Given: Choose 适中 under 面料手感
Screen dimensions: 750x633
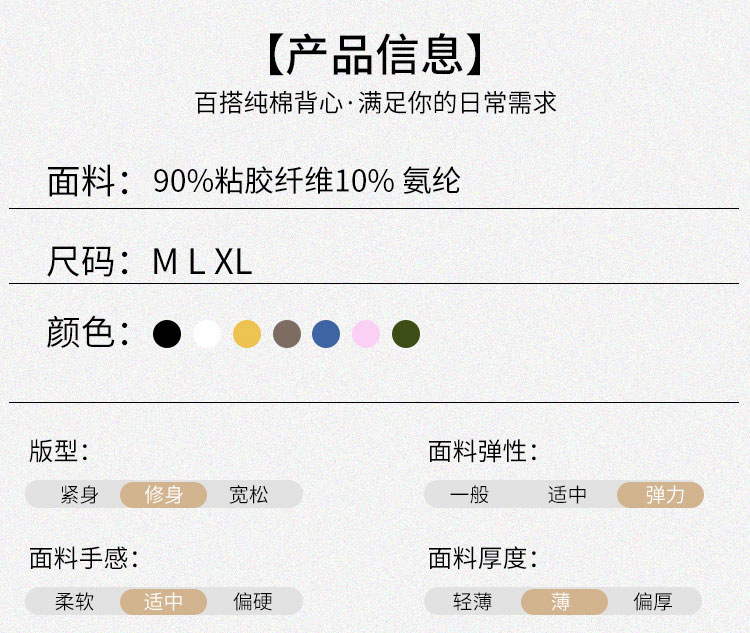Looking at the screenshot, I should [x=164, y=602].
